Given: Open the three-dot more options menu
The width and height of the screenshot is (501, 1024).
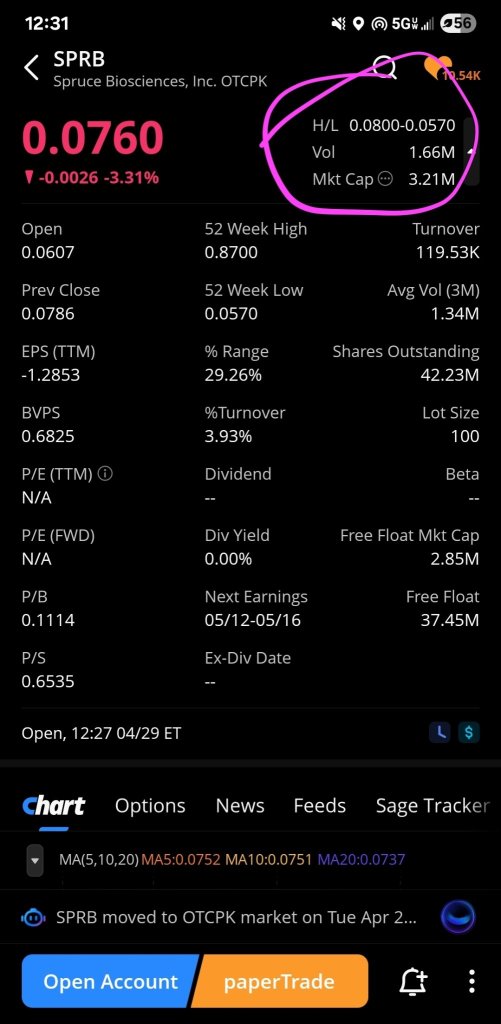Looking at the screenshot, I should tap(472, 981).
